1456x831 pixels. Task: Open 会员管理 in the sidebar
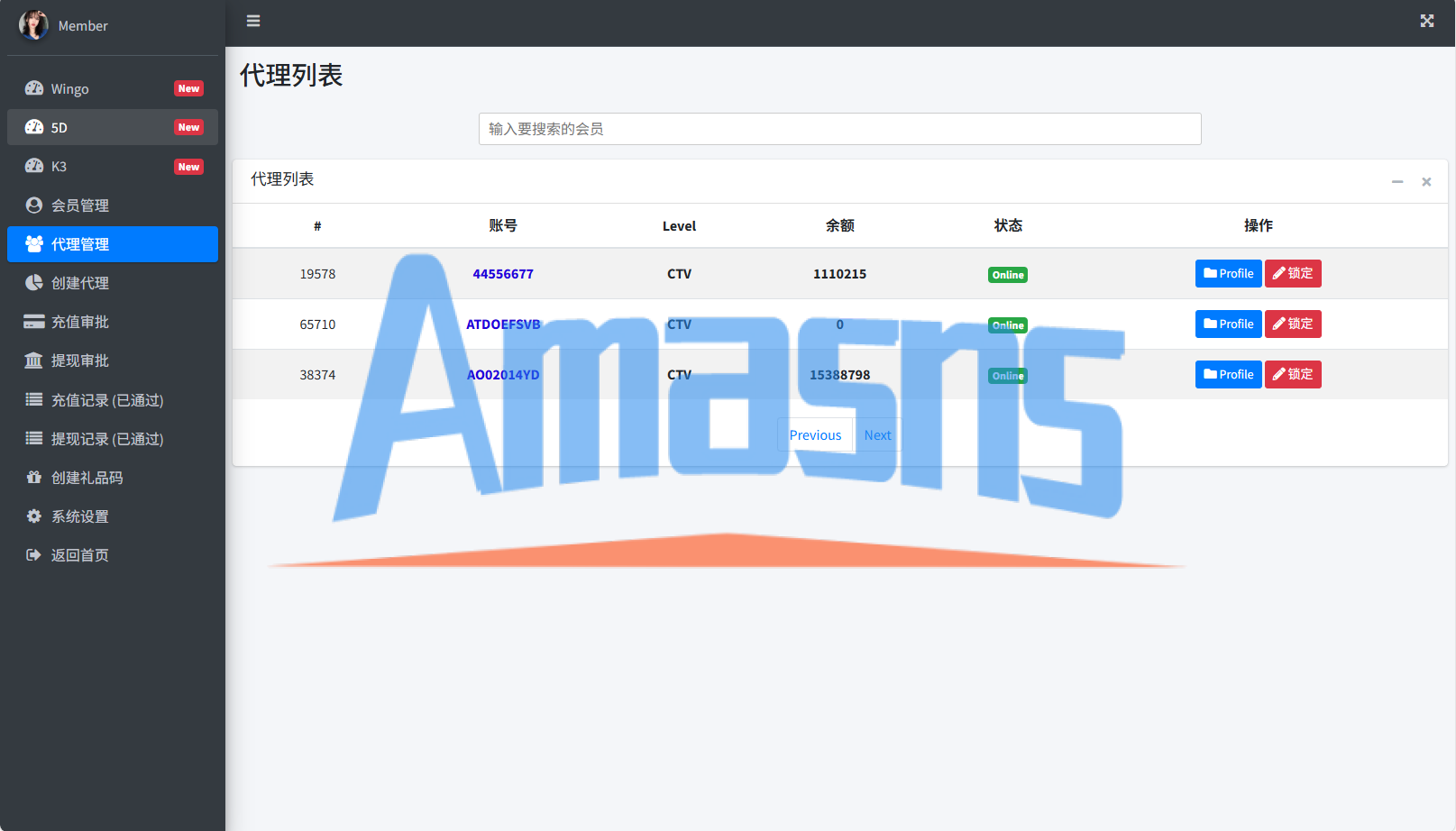pos(113,205)
